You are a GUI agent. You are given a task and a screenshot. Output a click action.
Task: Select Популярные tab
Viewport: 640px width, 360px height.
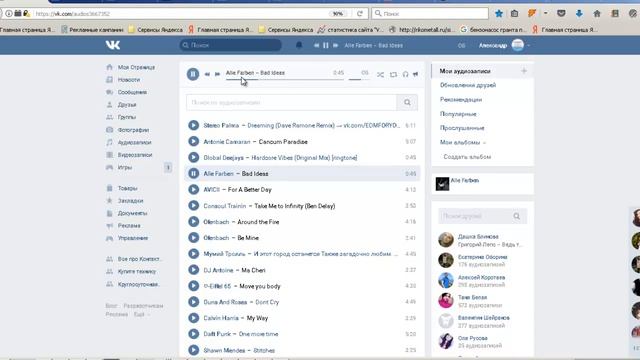pyautogui.click(x=458, y=114)
